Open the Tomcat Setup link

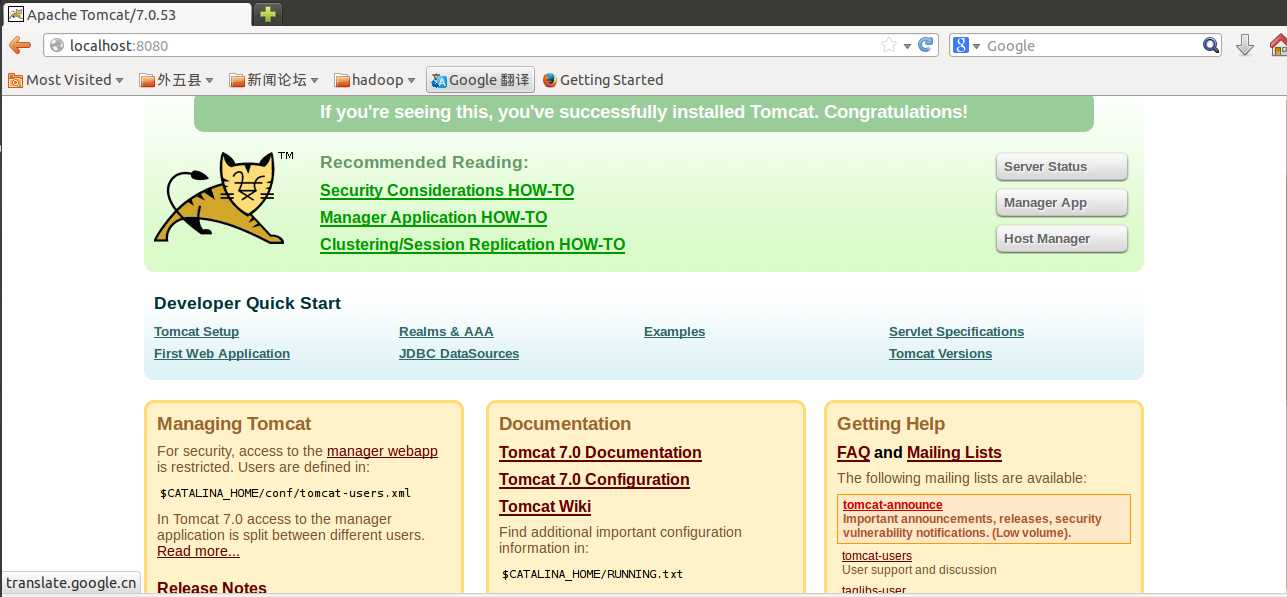pyautogui.click(x=196, y=332)
